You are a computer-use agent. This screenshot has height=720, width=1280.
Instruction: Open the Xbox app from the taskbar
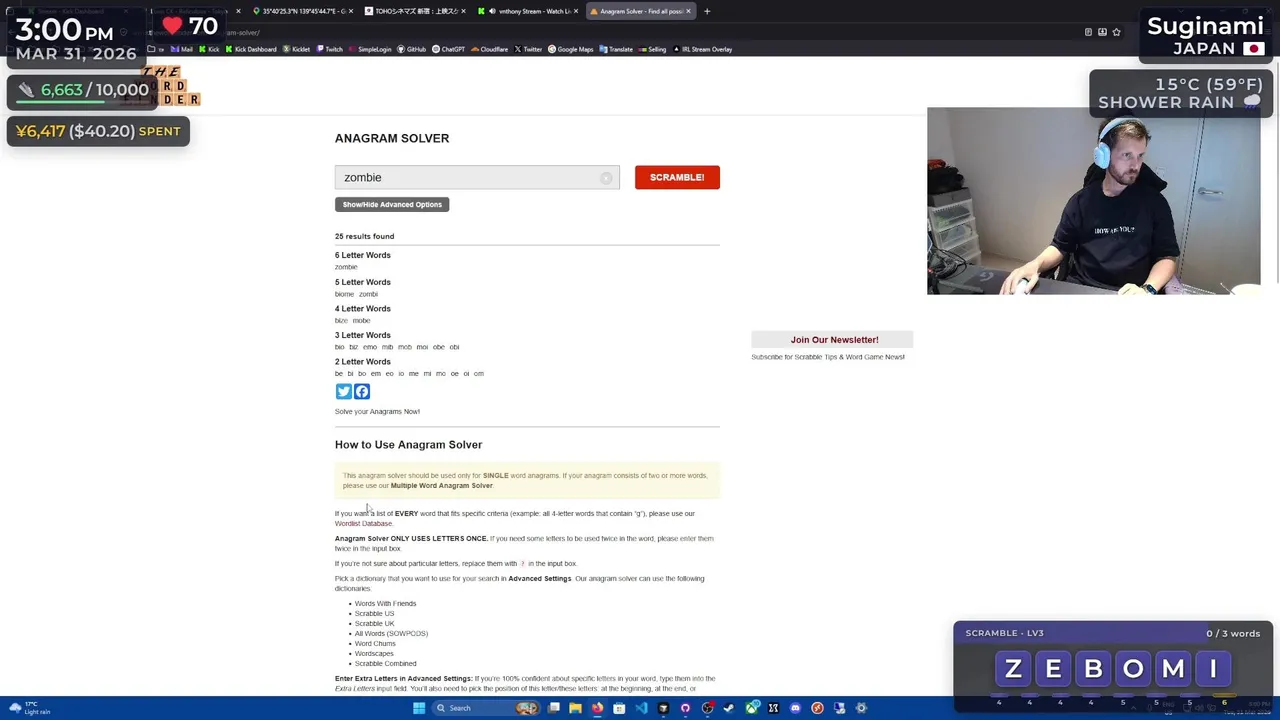click(752, 708)
